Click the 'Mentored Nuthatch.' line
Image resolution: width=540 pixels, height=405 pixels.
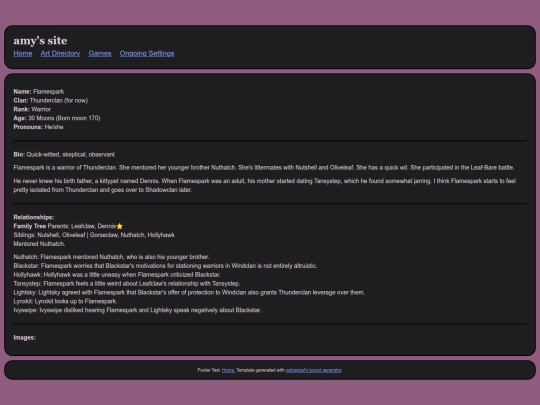tap(39, 244)
